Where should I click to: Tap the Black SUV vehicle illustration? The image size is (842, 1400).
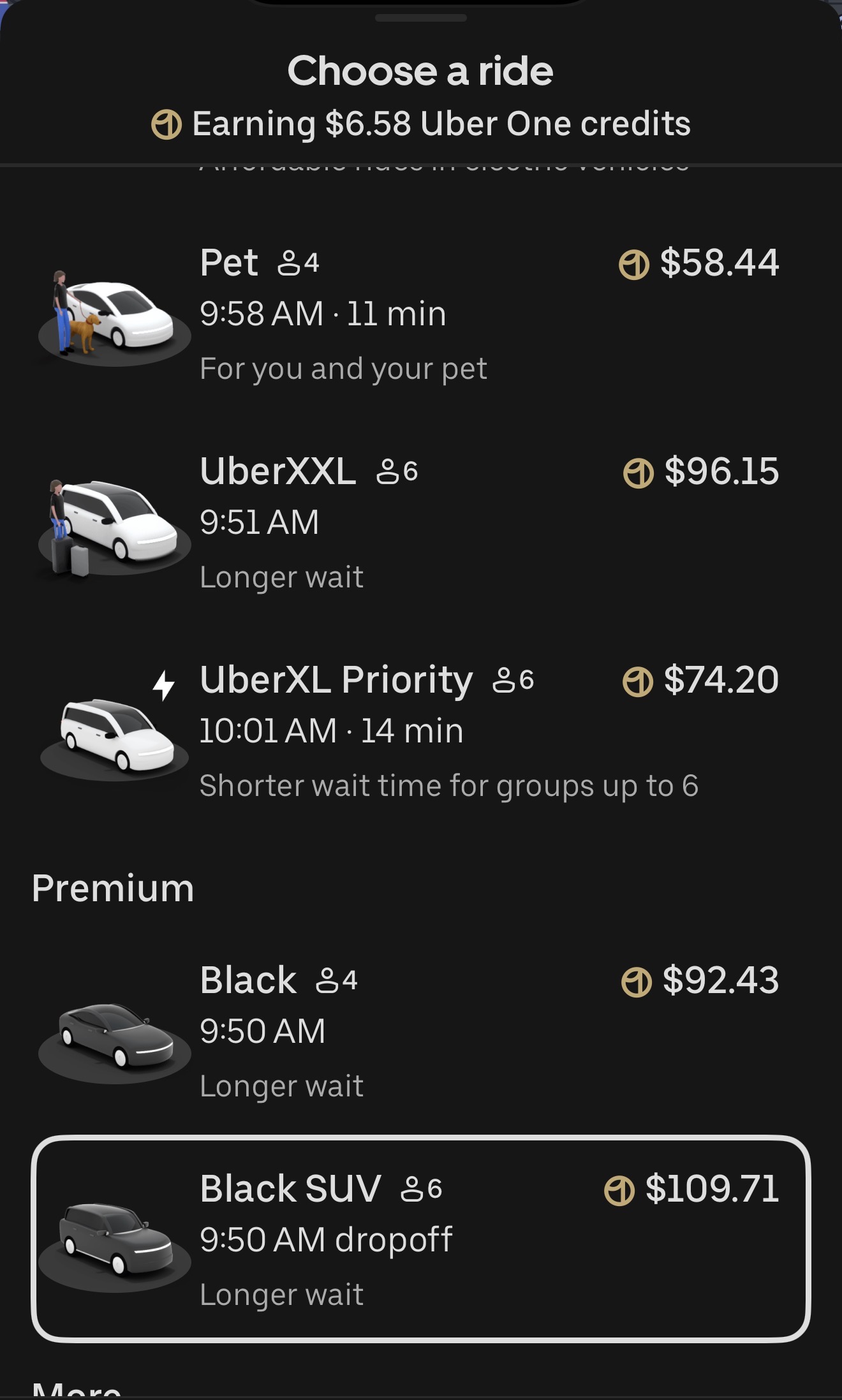pyautogui.click(x=115, y=1239)
